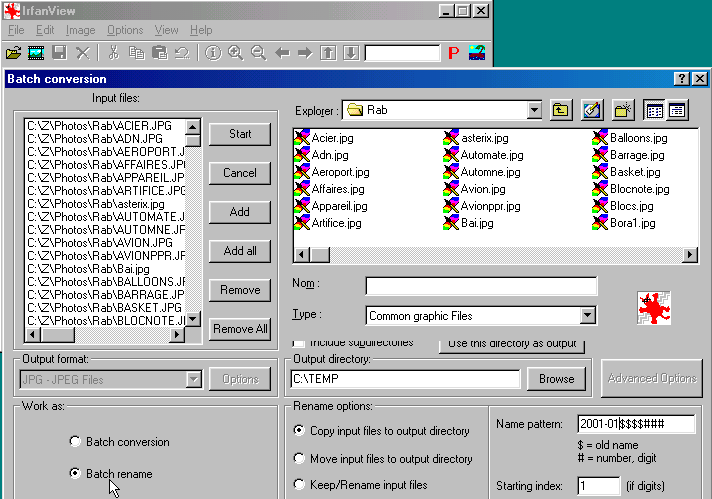
Task: Select the Batch conversion radio button
Action: point(75,442)
